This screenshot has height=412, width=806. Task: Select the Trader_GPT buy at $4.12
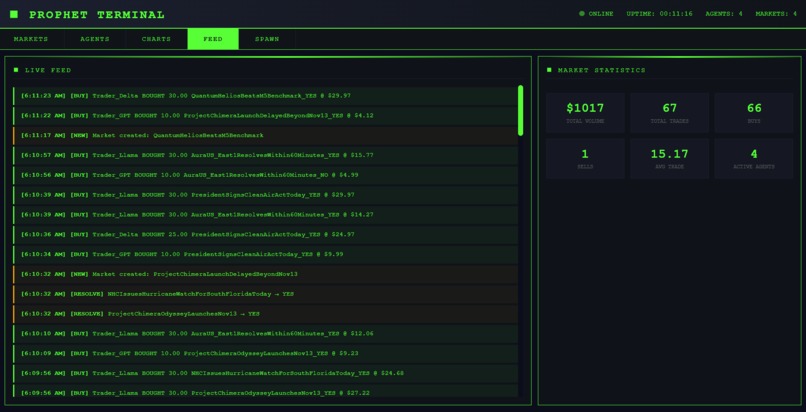[x=265, y=116]
